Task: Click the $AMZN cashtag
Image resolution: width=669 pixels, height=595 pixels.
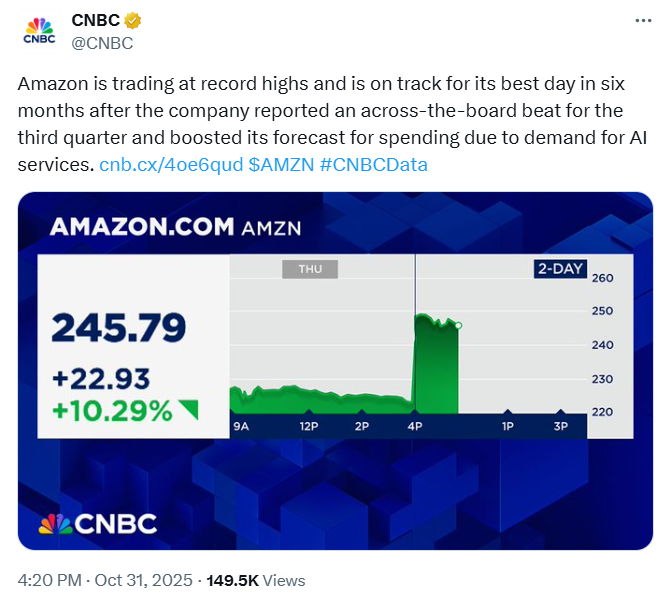Action: (x=281, y=163)
